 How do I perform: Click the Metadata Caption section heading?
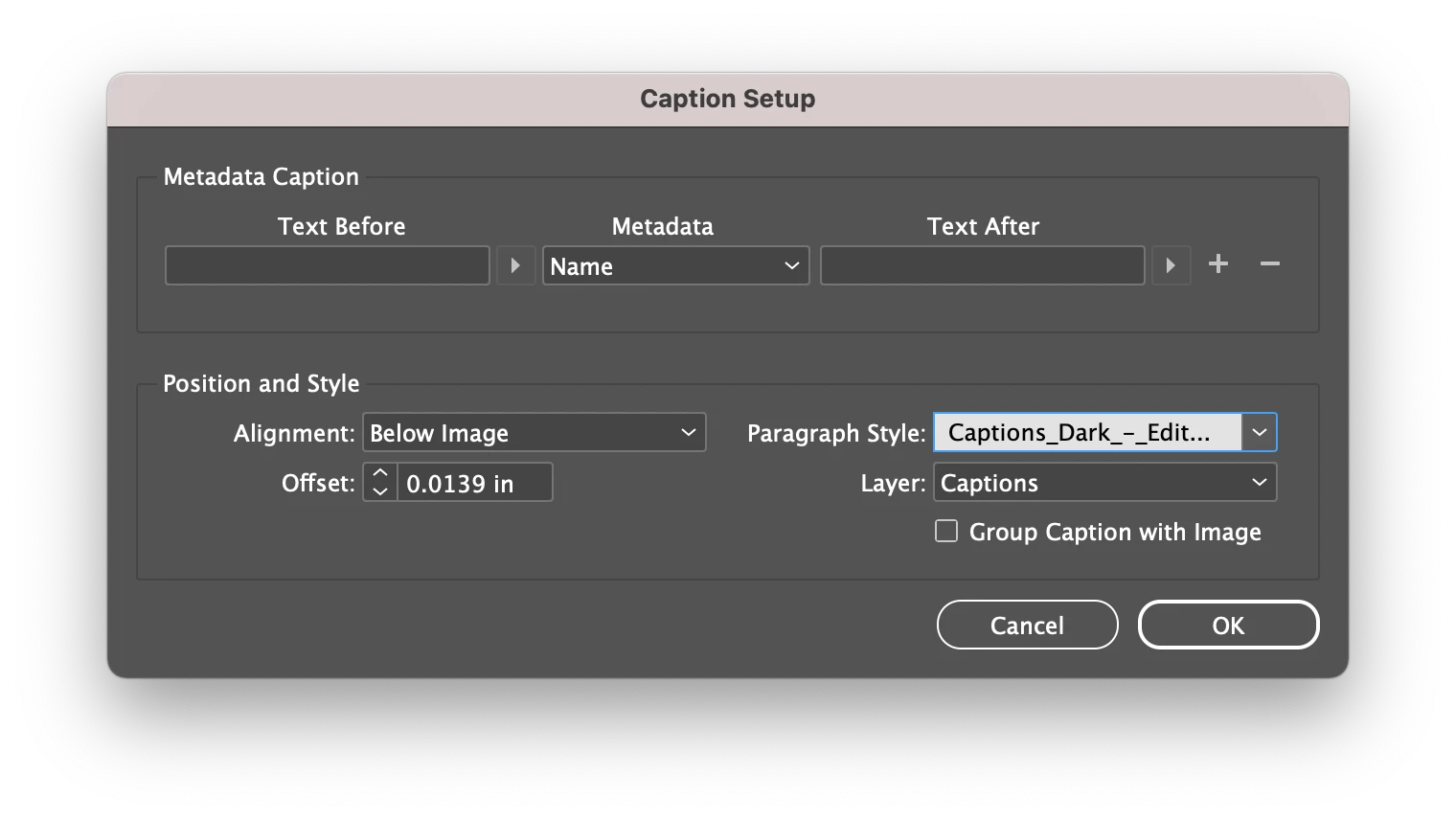[x=261, y=177]
